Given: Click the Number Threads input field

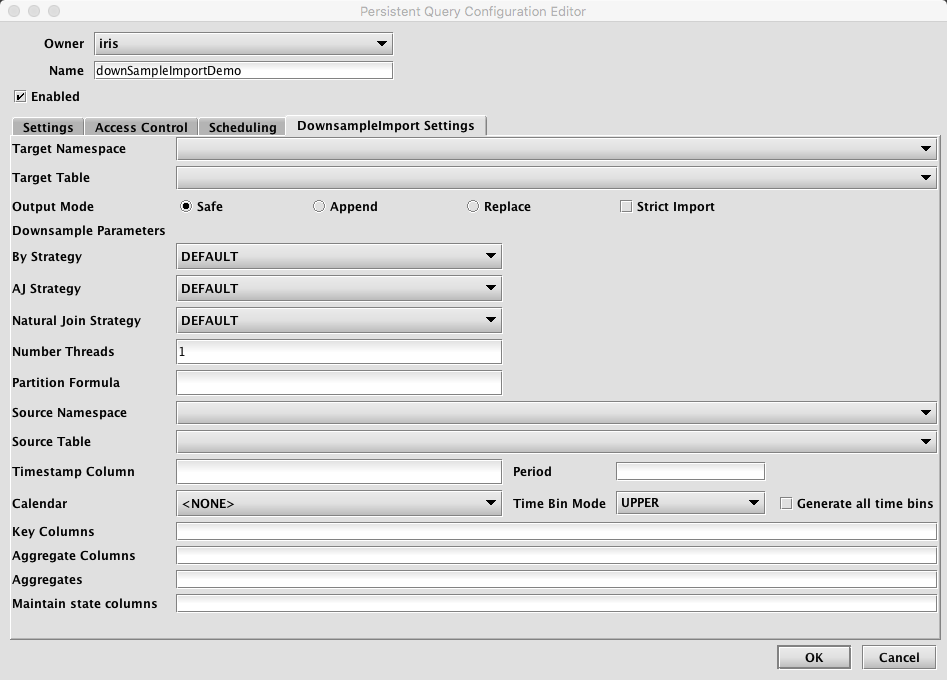Looking at the screenshot, I should coord(338,352).
